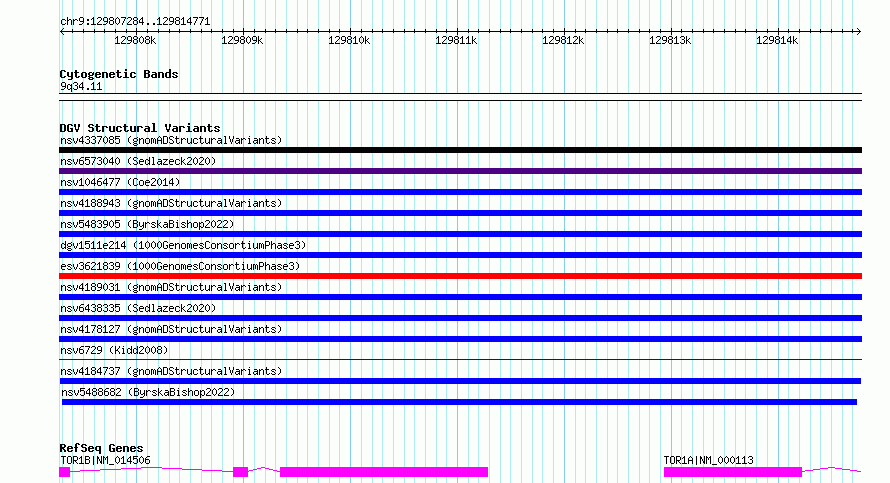This screenshot has width=890, height=483.
Task: Click the right arrow end of the ruler
Action: pos(858,32)
